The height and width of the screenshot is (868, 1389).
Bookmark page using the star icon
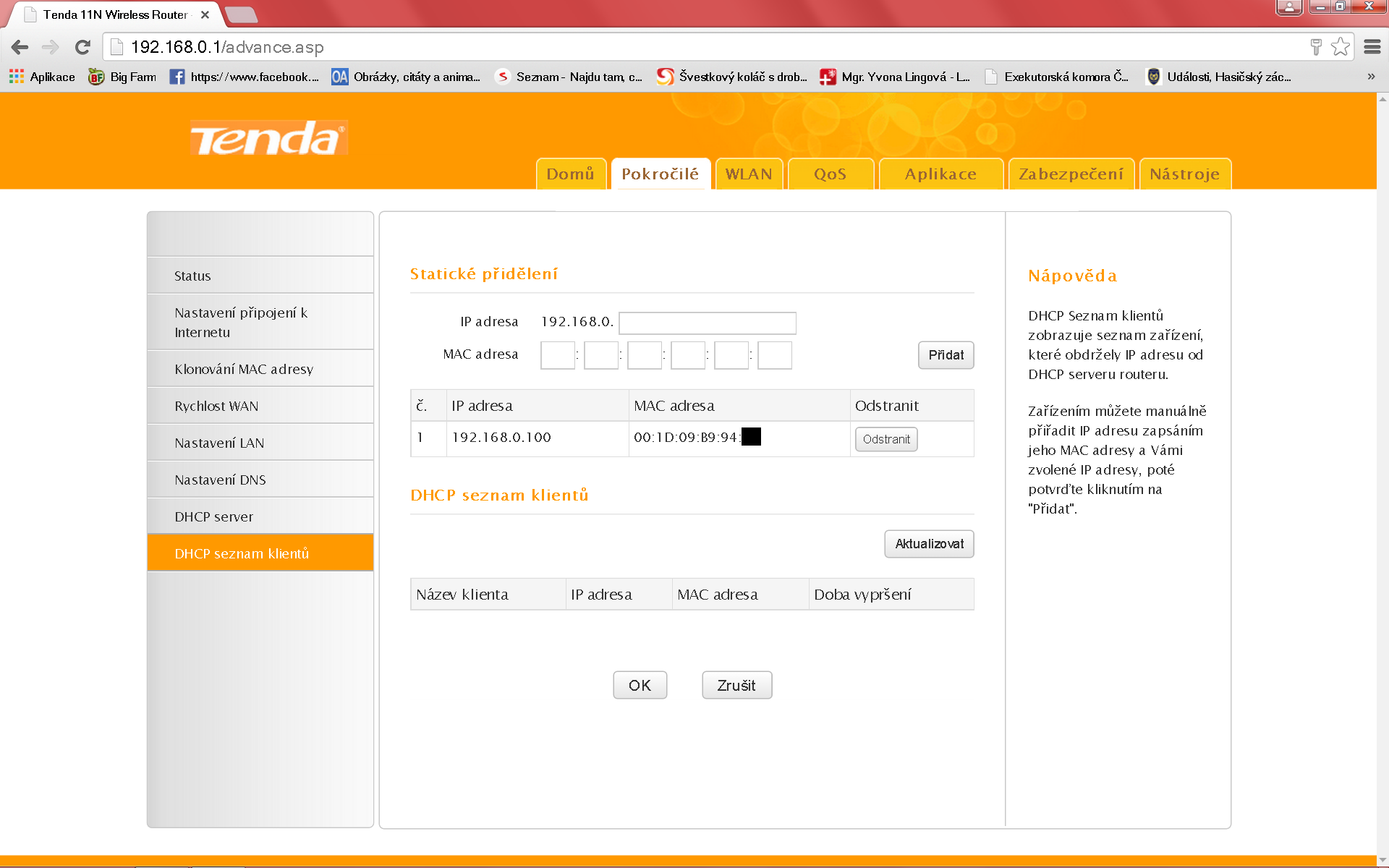(1340, 47)
